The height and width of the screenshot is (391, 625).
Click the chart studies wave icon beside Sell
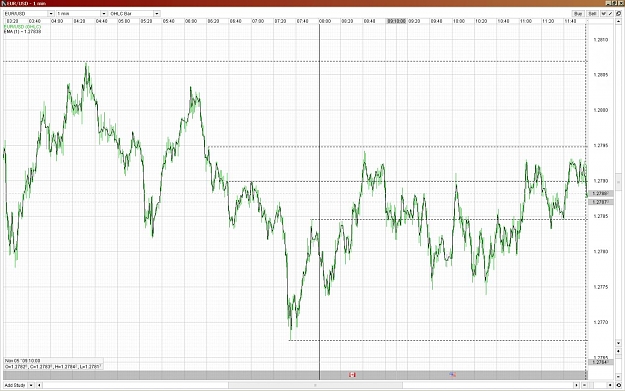point(603,14)
